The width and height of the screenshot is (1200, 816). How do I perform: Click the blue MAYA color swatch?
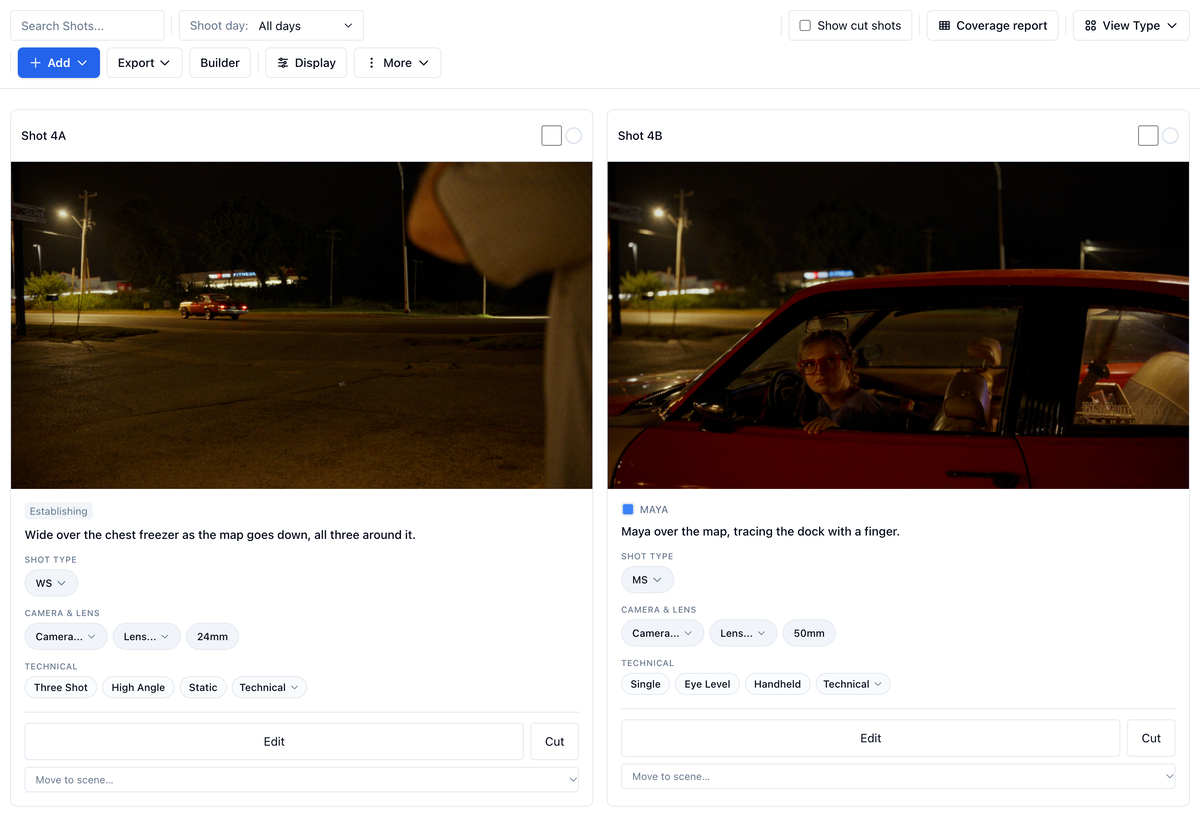[628, 510]
